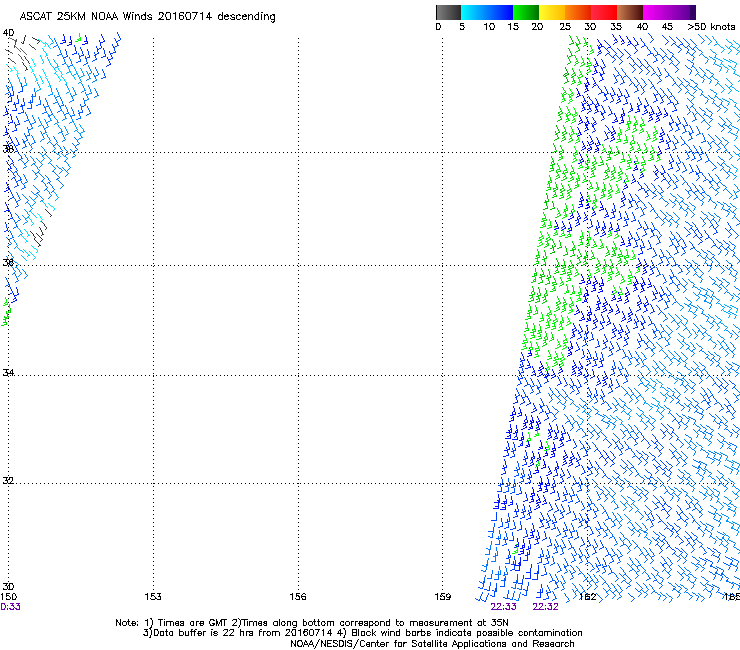The image size is (740, 650).
Task: Click the magenta 40-45 knots color band
Action: (x=655, y=12)
